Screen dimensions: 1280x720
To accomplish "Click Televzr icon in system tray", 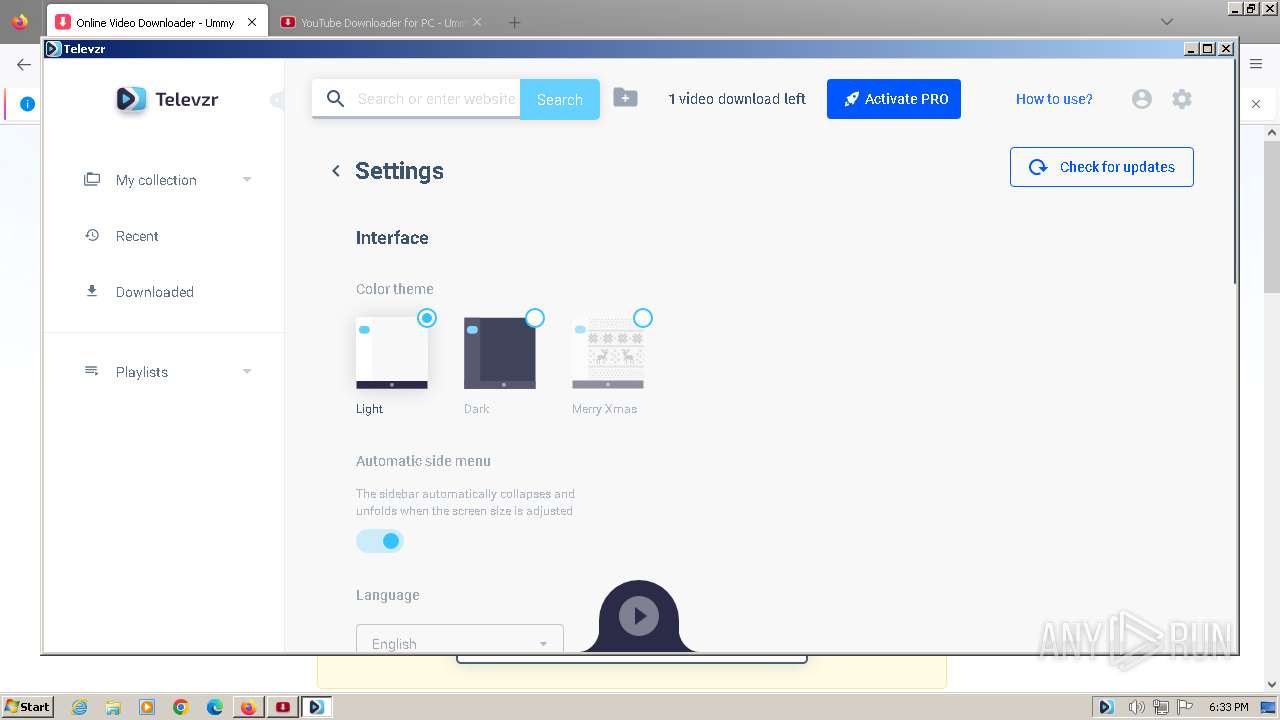I will tap(1106, 707).
